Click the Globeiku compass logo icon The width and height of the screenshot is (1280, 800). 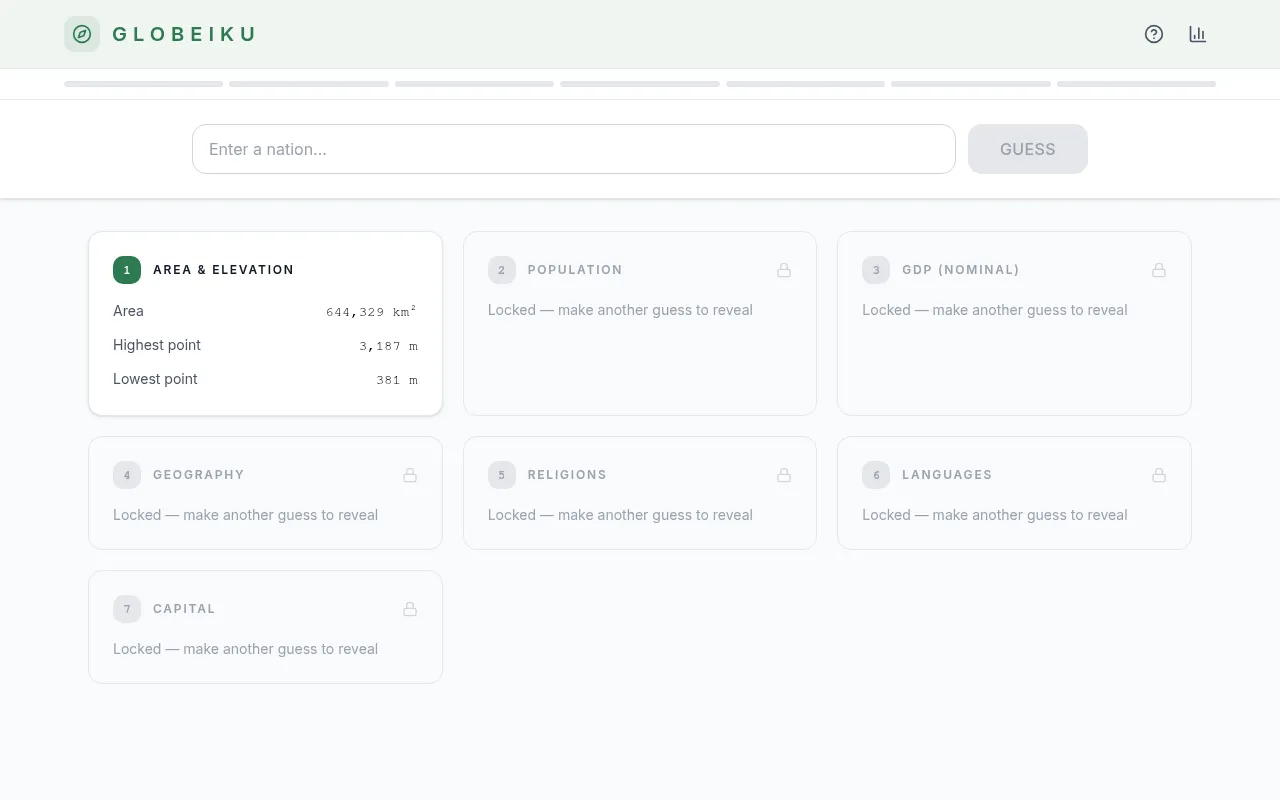tap(82, 34)
